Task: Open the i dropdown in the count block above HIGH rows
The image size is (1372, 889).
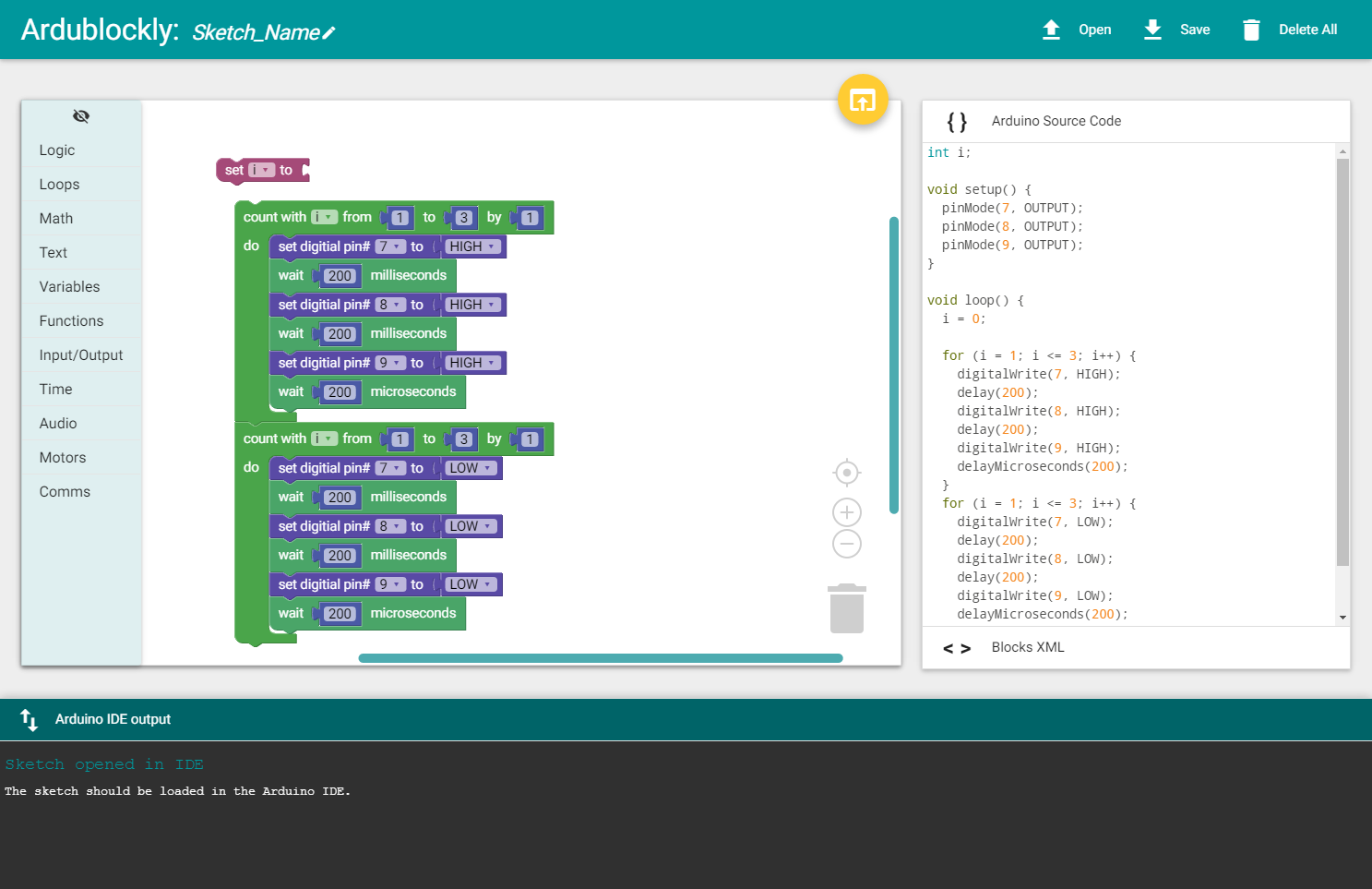Action: click(324, 217)
